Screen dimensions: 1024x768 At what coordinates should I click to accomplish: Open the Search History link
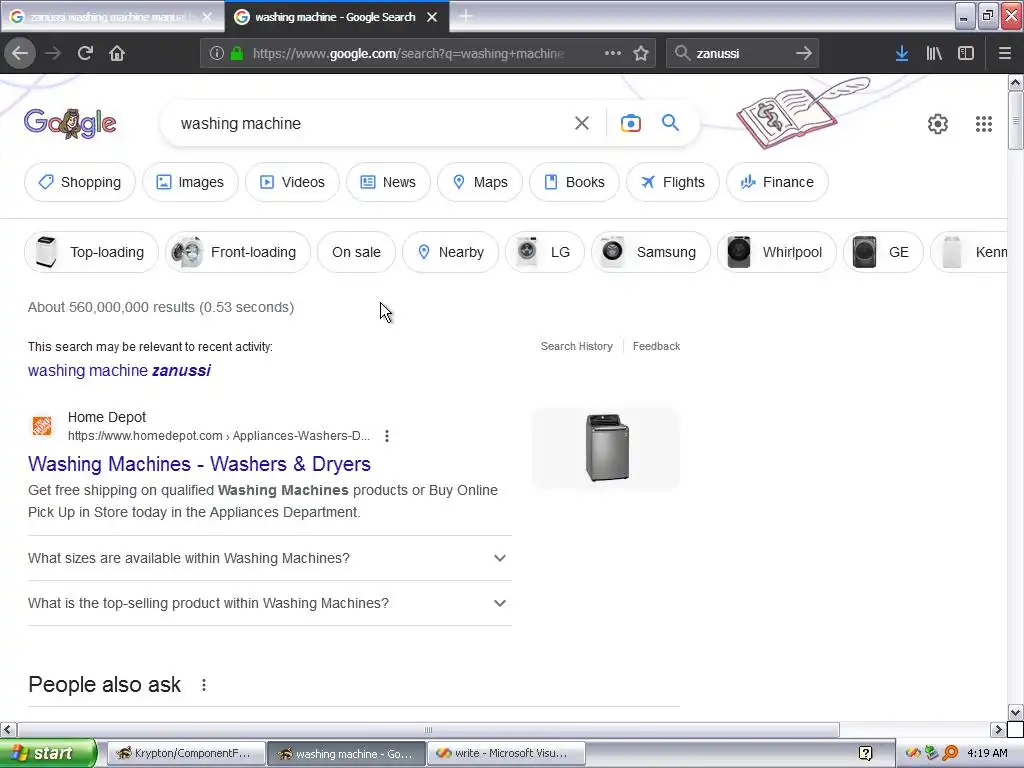click(x=577, y=346)
